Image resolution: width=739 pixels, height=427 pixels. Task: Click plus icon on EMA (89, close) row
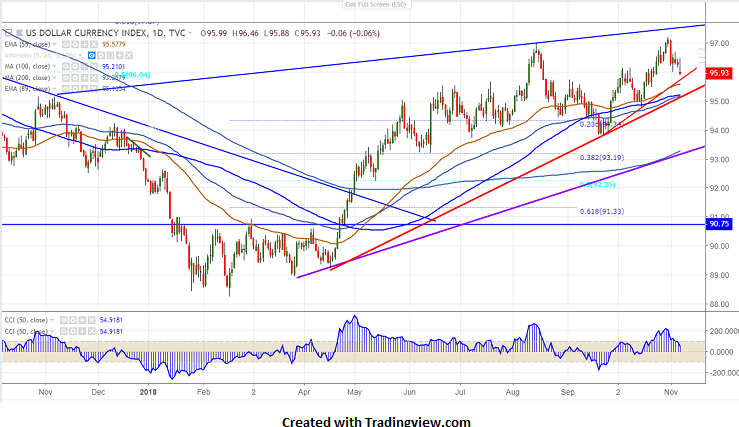pos(84,89)
